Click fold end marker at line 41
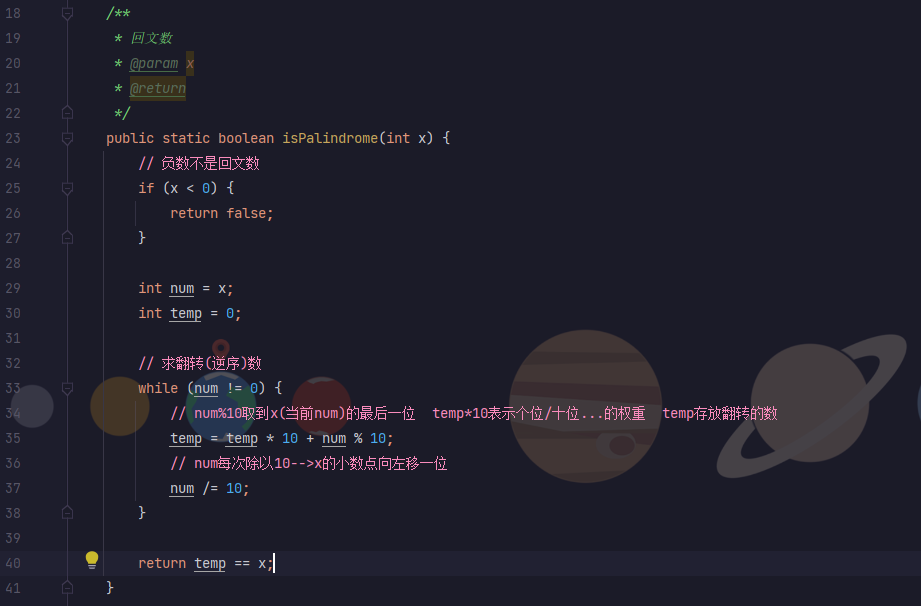 point(68,587)
